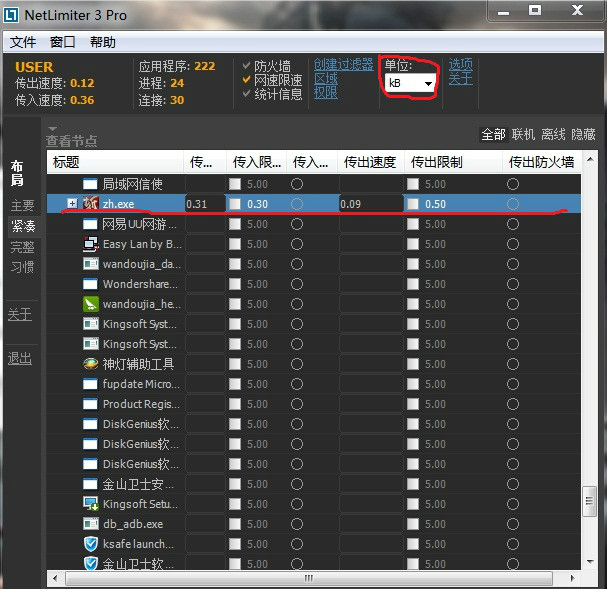Open the 单位 kB unit dropdown

410,83
